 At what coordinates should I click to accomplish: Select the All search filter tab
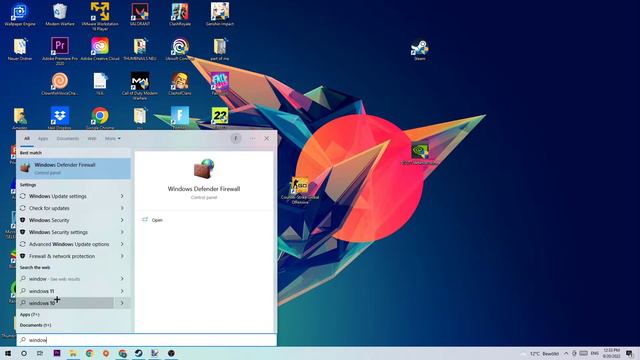27,138
